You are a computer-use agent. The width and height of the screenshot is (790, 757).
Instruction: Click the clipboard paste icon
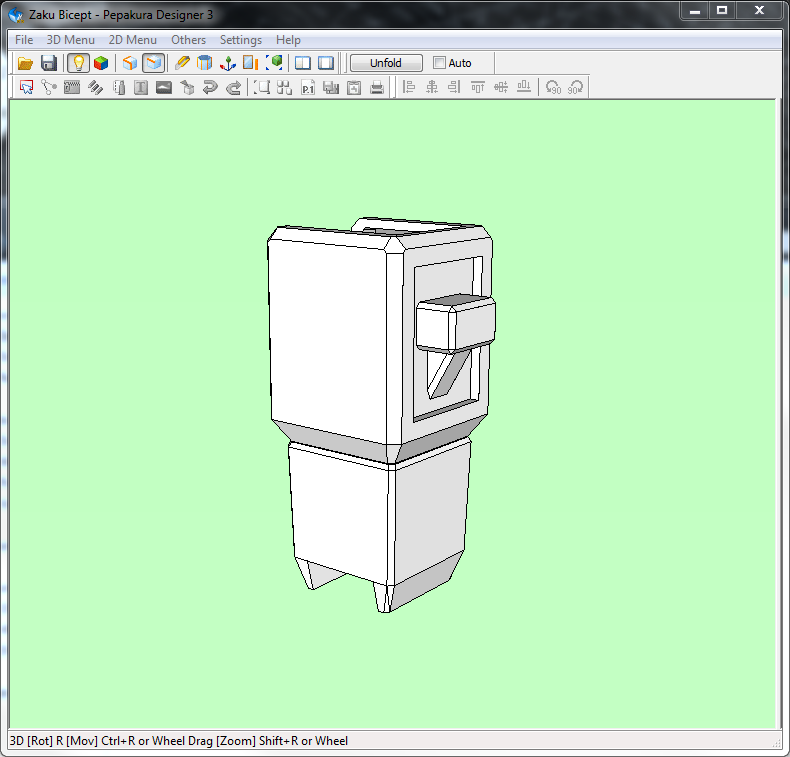coord(354,87)
